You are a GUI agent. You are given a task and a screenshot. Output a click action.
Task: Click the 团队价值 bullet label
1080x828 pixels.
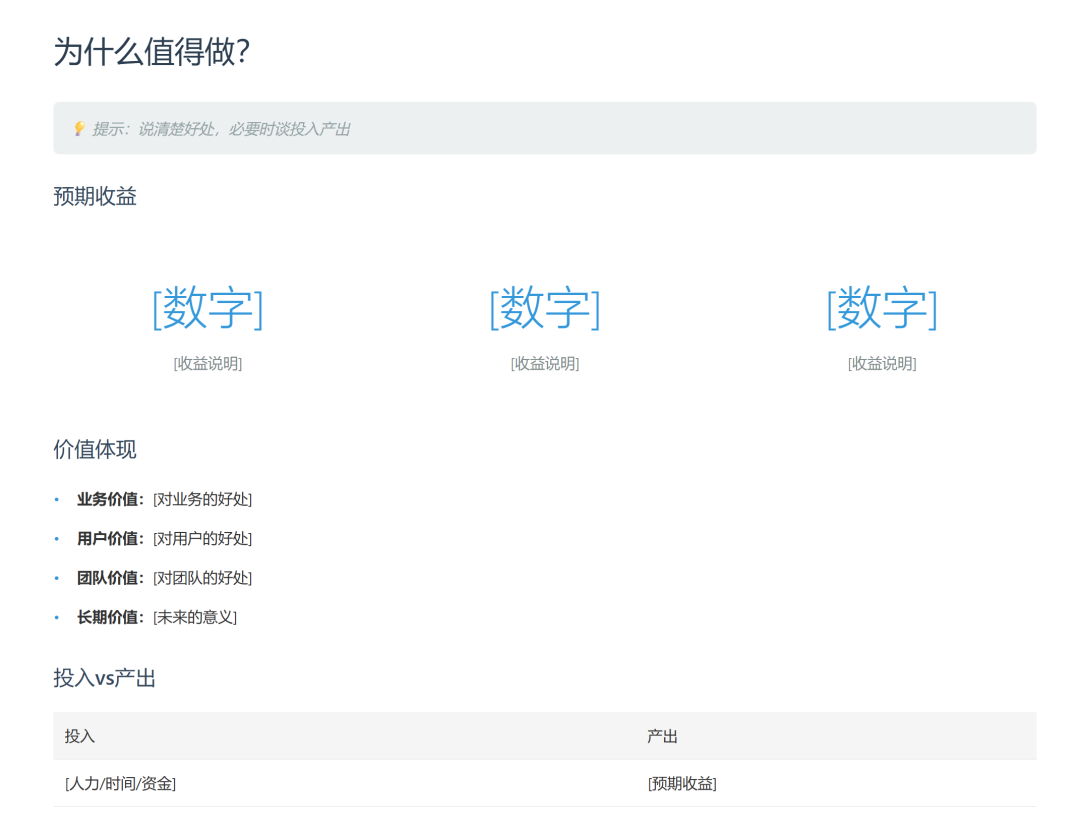[110, 578]
